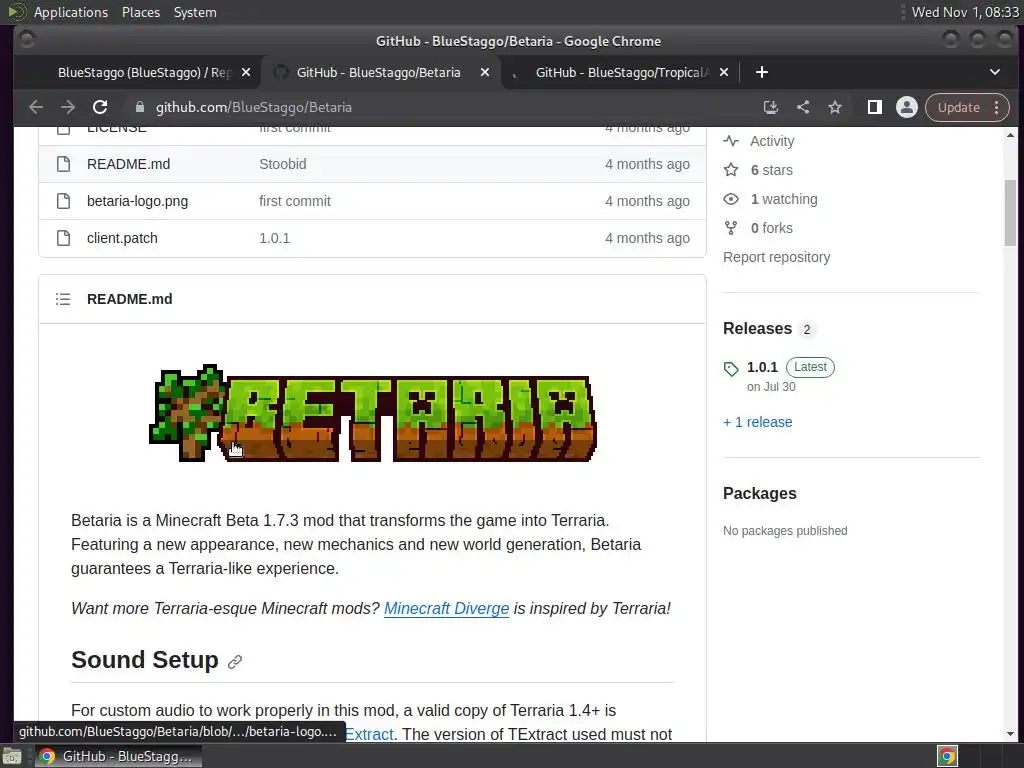Close the BlueStaggo repositories tab
This screenshot has width=1024, height=768.
246,72
